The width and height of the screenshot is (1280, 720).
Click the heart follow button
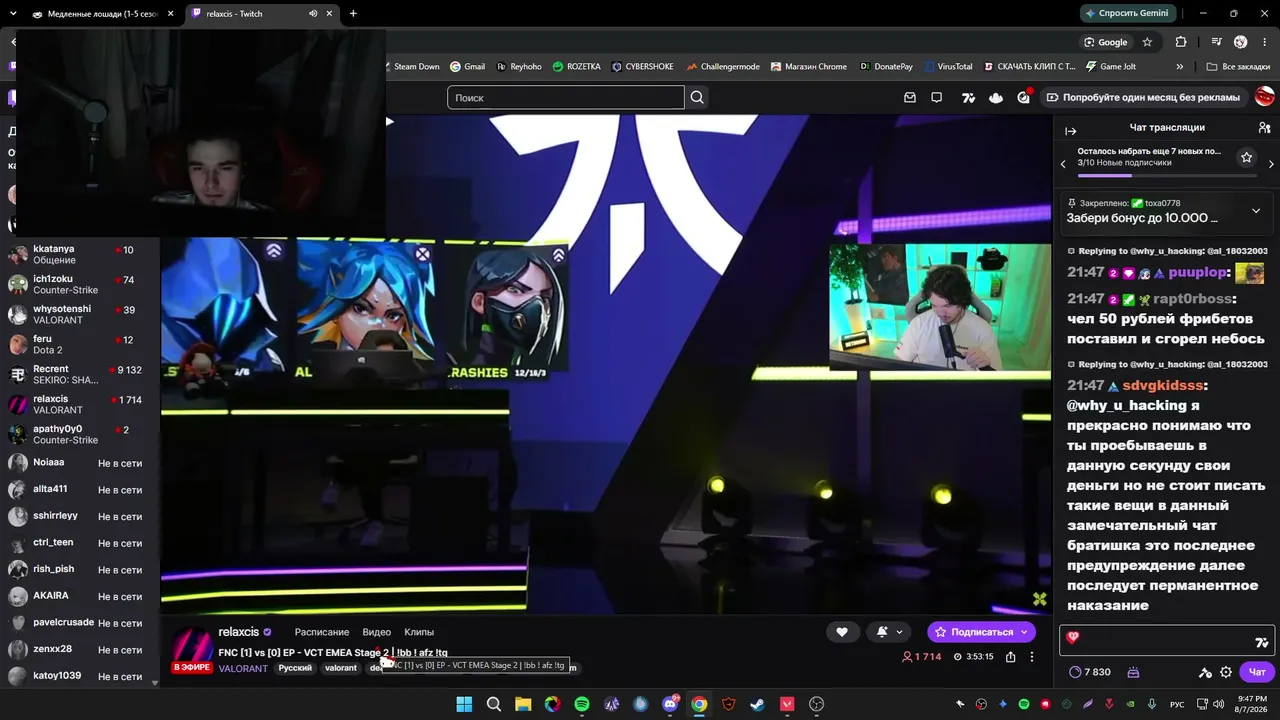point(842,632)
